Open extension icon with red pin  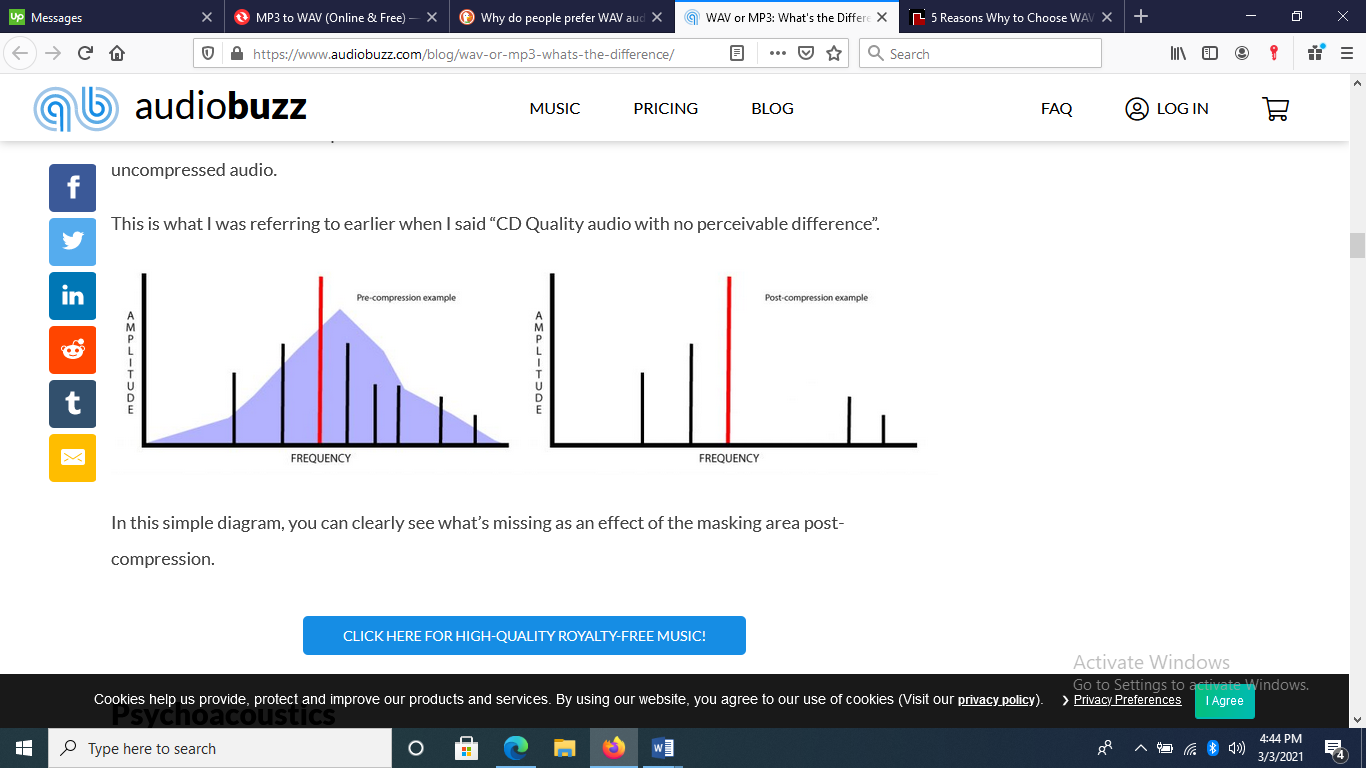tap(1274, 54)
